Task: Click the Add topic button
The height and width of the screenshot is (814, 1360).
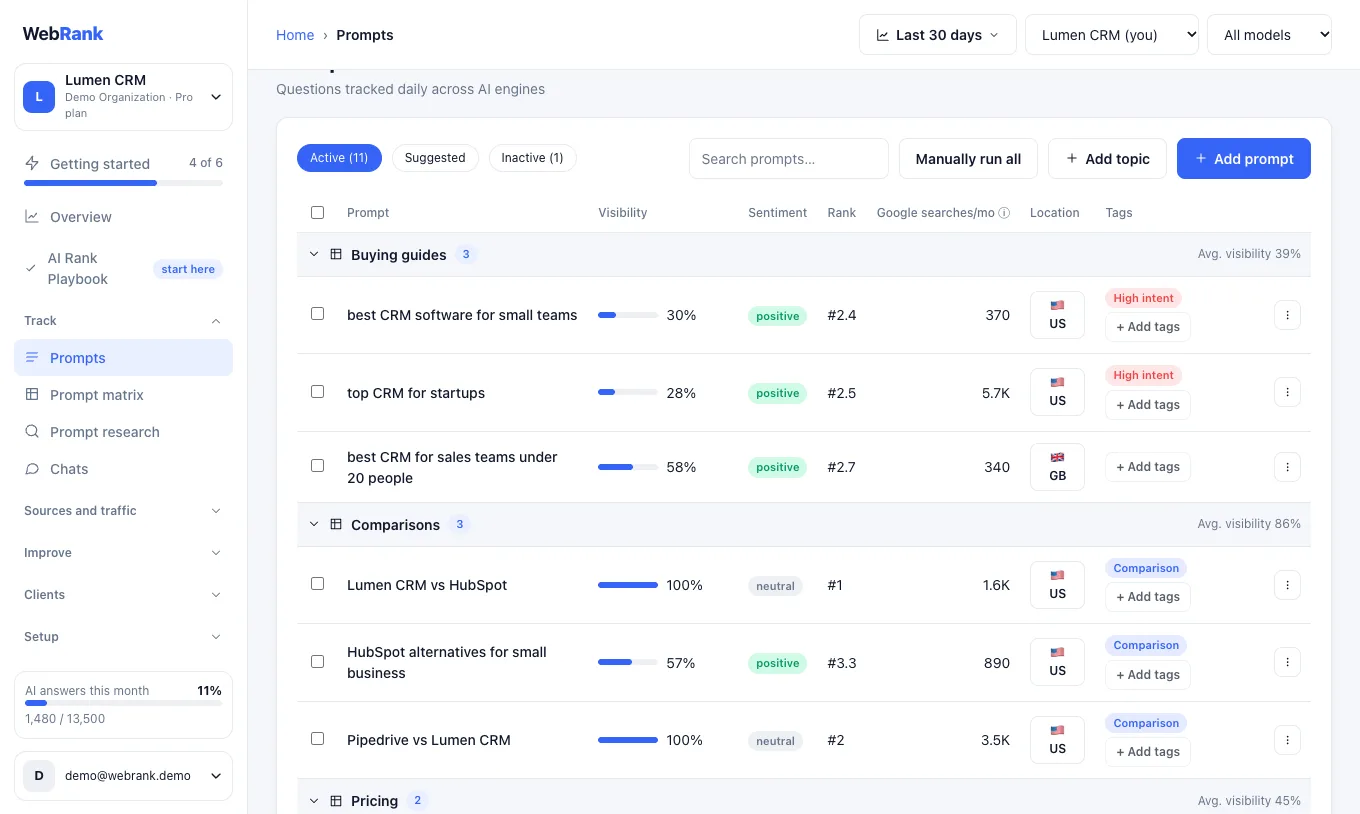Action: pos(1107,159)
